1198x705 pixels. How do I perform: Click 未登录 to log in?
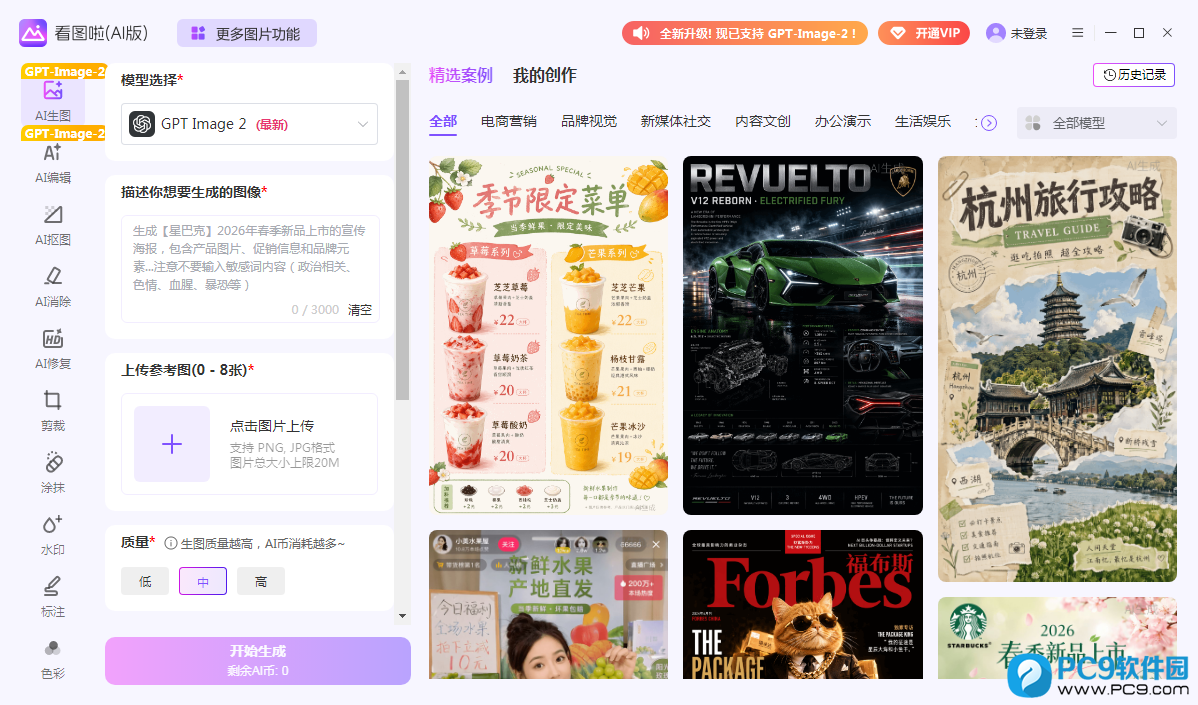[1028, 34]
